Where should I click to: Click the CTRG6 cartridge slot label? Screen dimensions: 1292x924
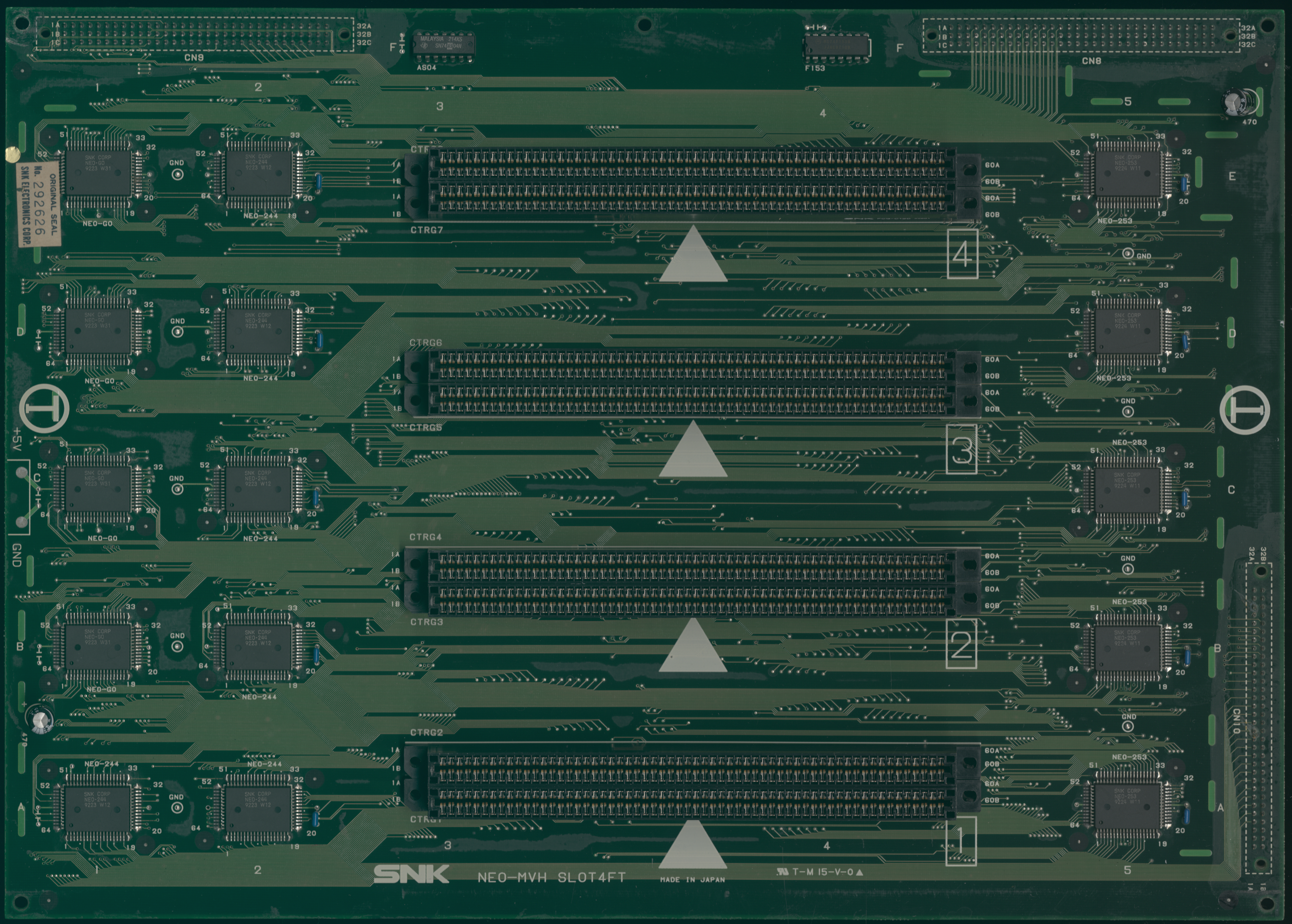pos(426,342)
